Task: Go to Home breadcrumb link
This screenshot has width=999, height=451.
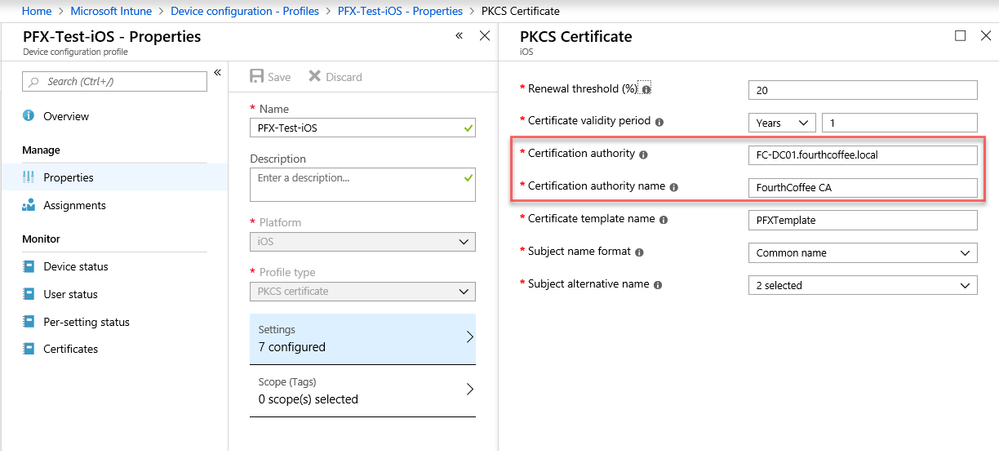Action: point(36,11)
